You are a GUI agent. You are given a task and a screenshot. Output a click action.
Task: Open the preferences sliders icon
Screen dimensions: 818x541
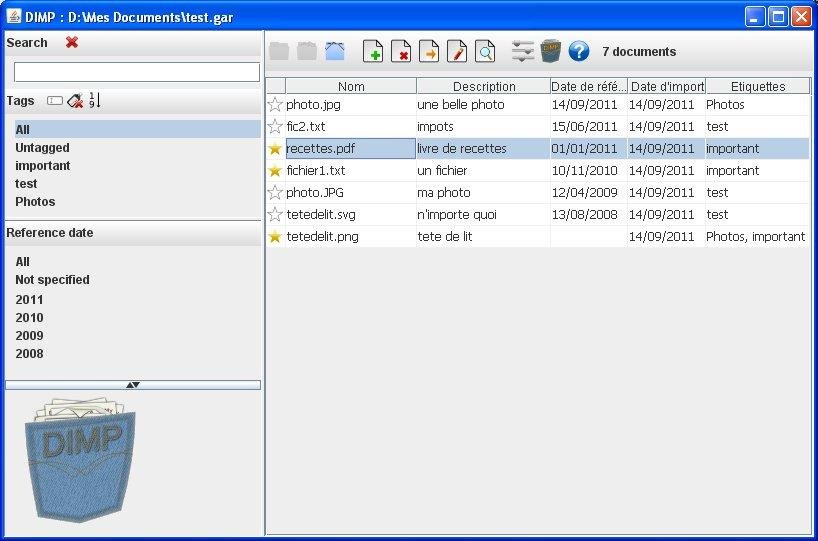click(x=522, y=51)
